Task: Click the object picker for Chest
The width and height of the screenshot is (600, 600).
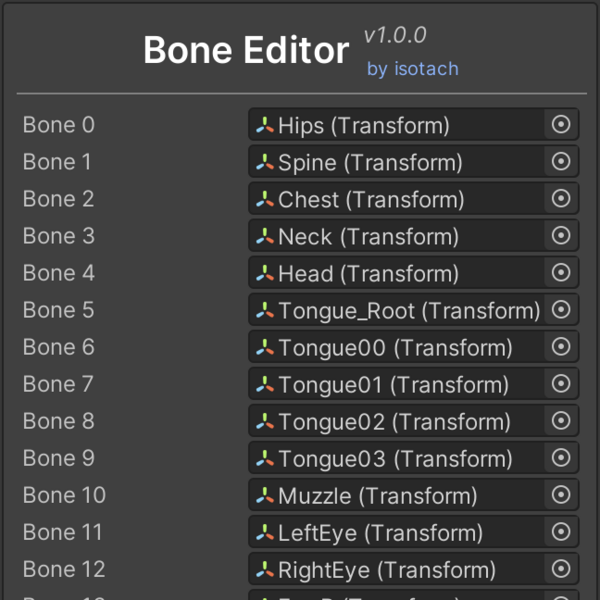Action: [561, 199]
